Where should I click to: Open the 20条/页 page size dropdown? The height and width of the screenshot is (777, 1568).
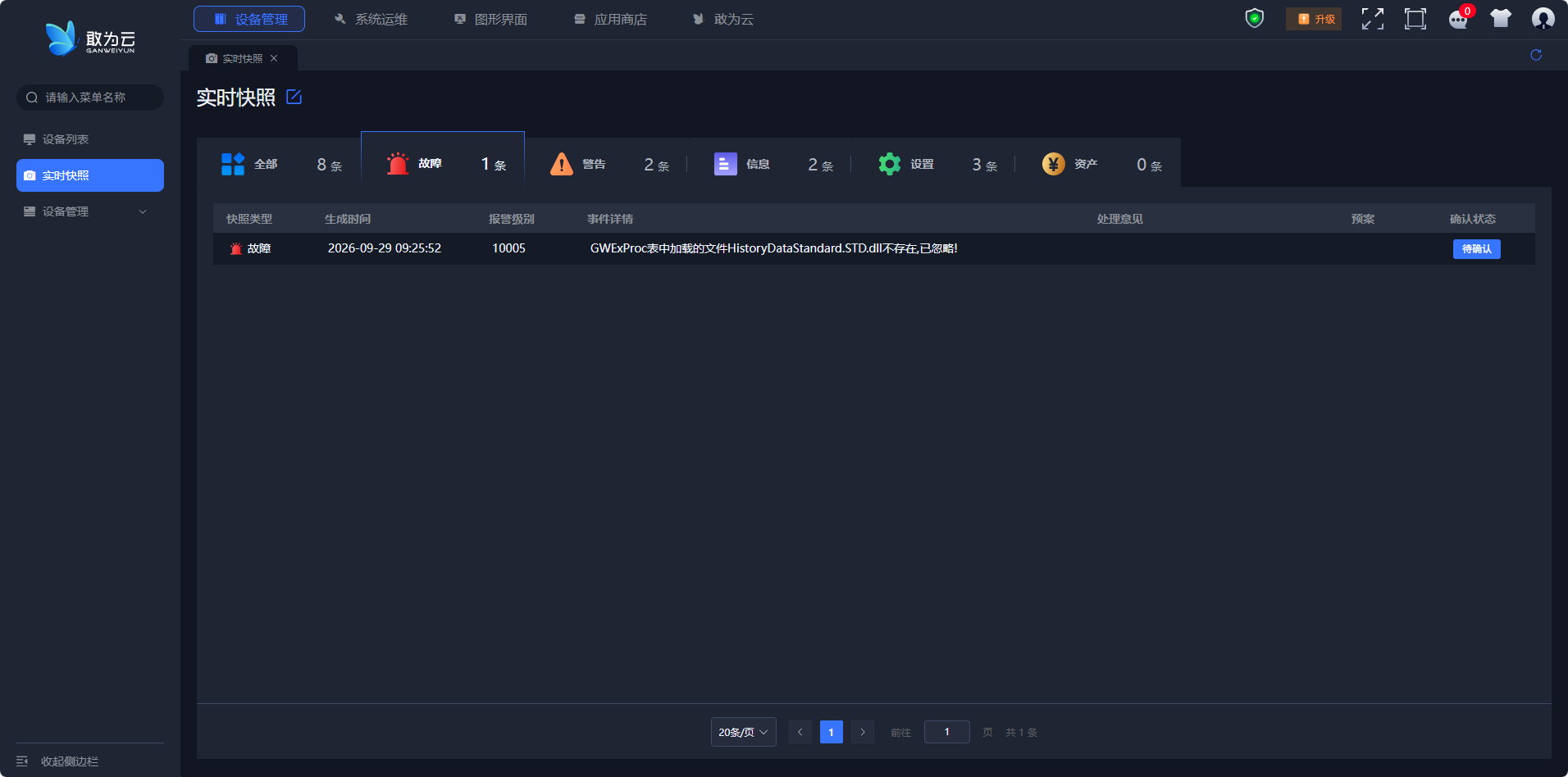(743, 732)
